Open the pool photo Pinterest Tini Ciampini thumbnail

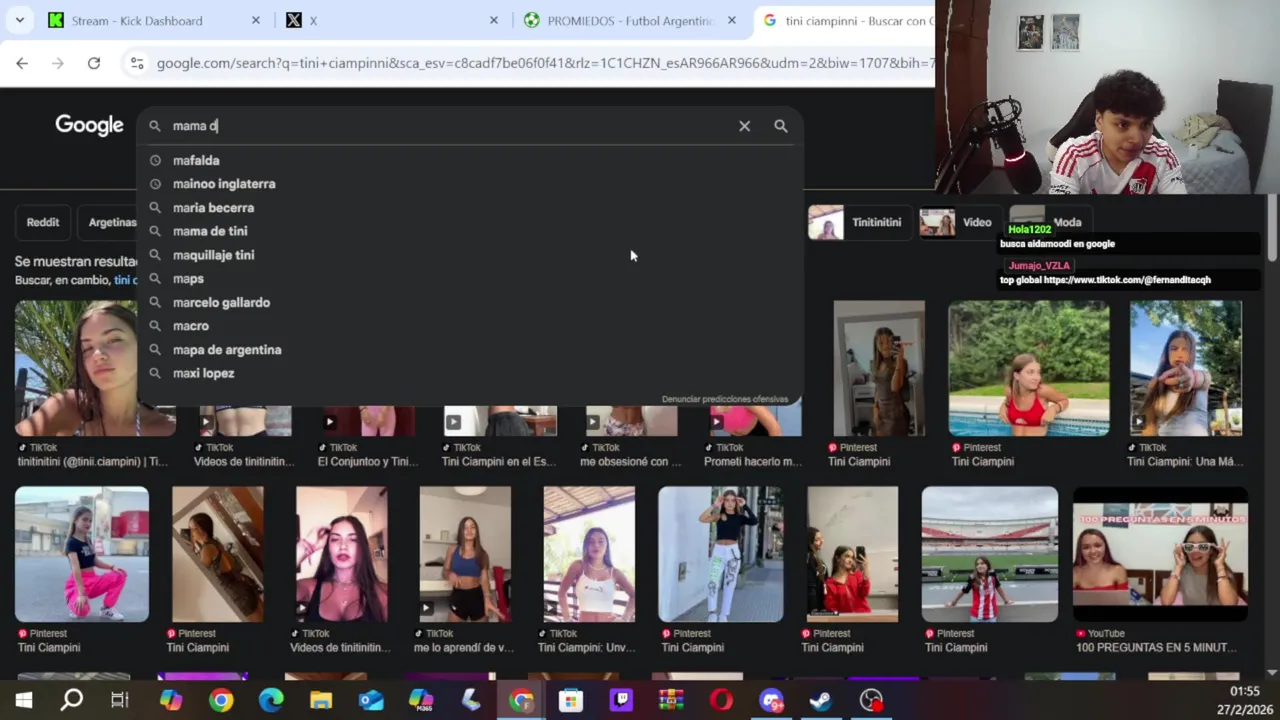pyautogui.click(x=1028, y=368)
